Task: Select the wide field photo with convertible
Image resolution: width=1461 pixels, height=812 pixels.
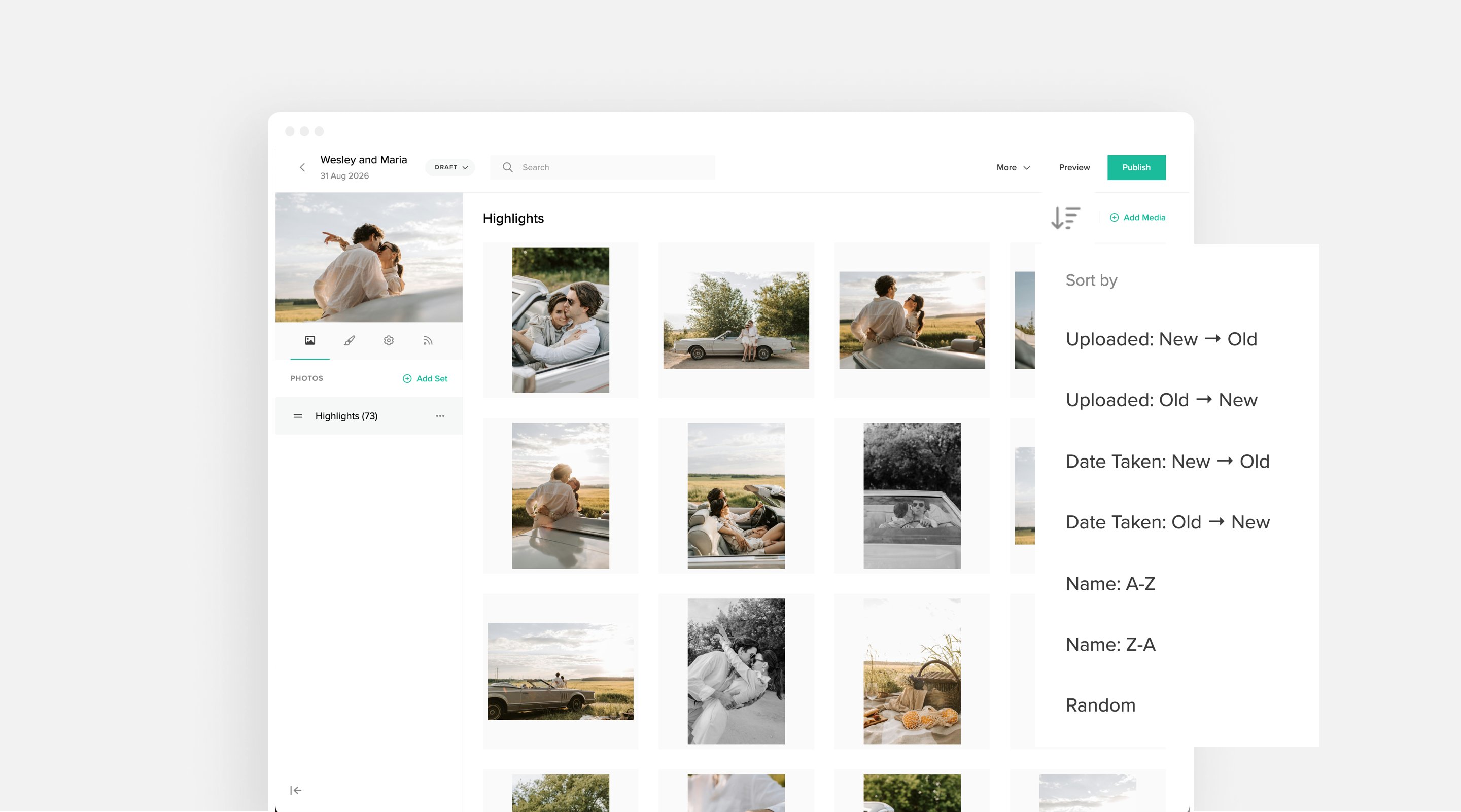Action: [561, 672]
